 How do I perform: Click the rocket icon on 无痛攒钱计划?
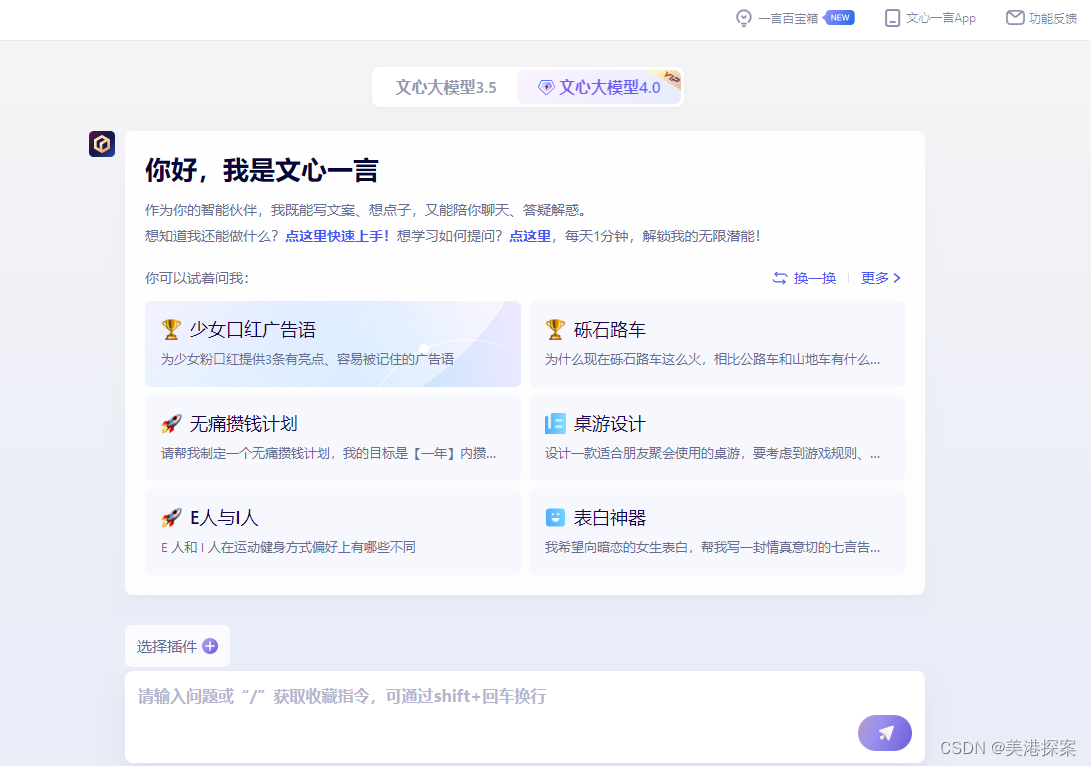171,423
